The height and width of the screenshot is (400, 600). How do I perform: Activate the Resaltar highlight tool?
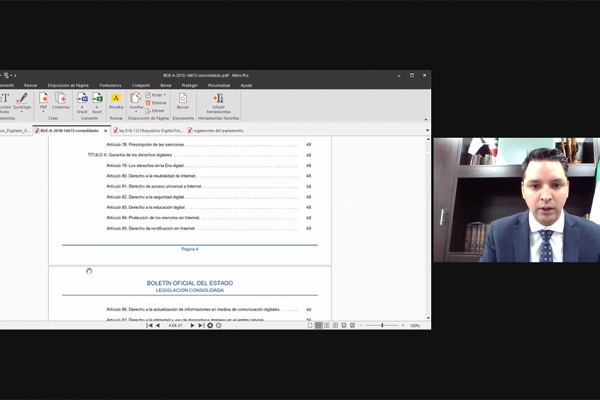tap(116, 101)
